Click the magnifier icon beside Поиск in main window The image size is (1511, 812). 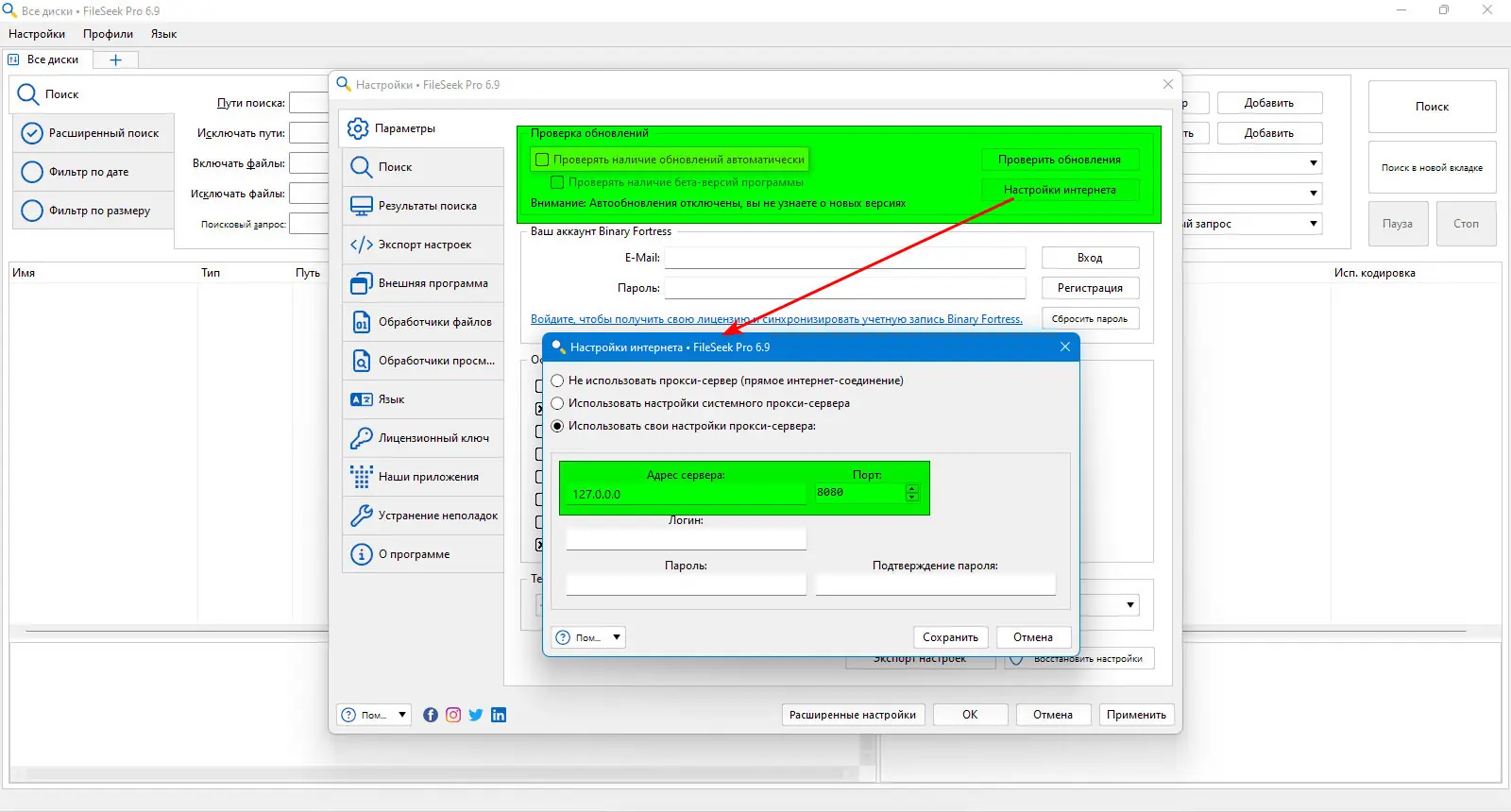coord(27,94)
